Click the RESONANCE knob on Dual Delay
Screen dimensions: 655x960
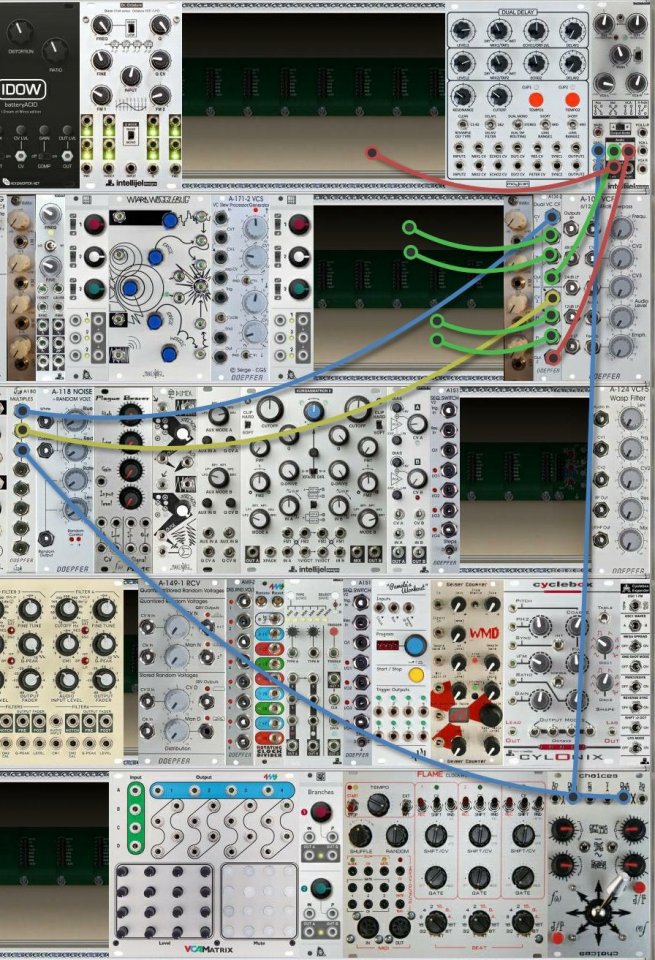click(463, 96)
